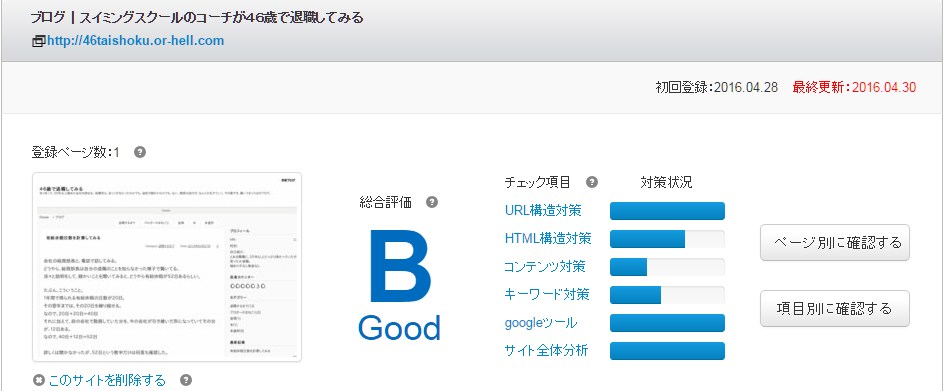Viewport: 944px width, 391px height.
Task: Click the HTML構造対策 progress bar
Action: click(x=667, y=239)
